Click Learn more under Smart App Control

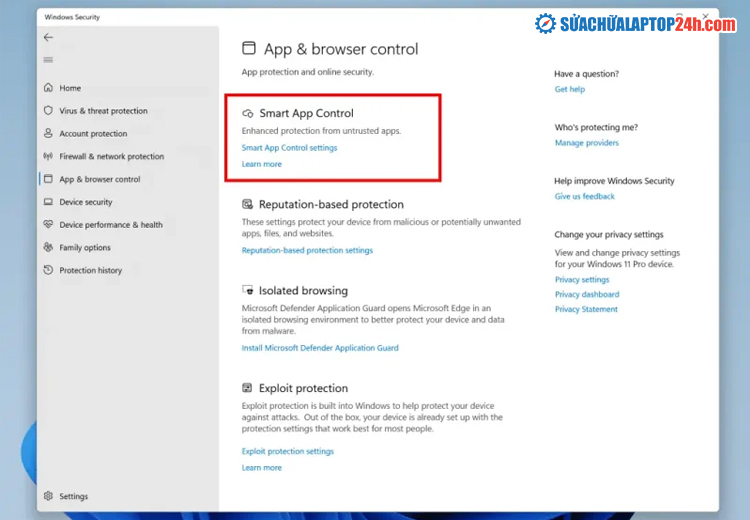tap(262, 164)
